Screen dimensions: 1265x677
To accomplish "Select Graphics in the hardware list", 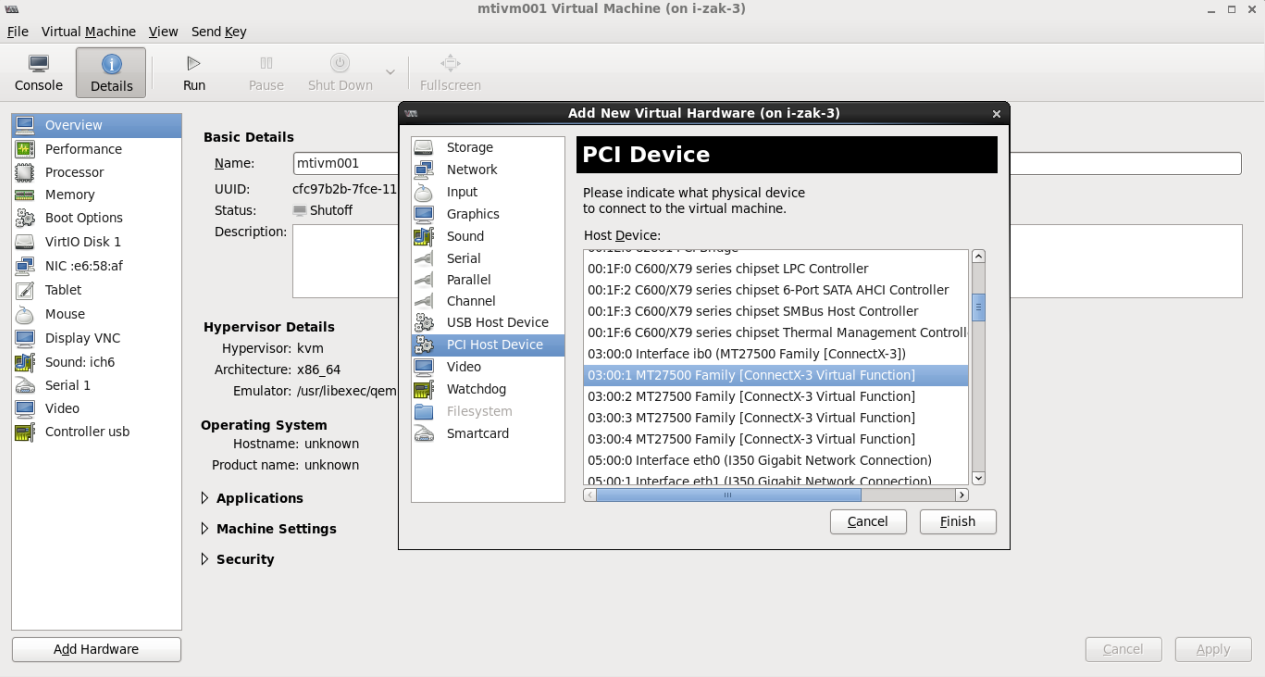I will pyautogui.click(x=472, y=213).
